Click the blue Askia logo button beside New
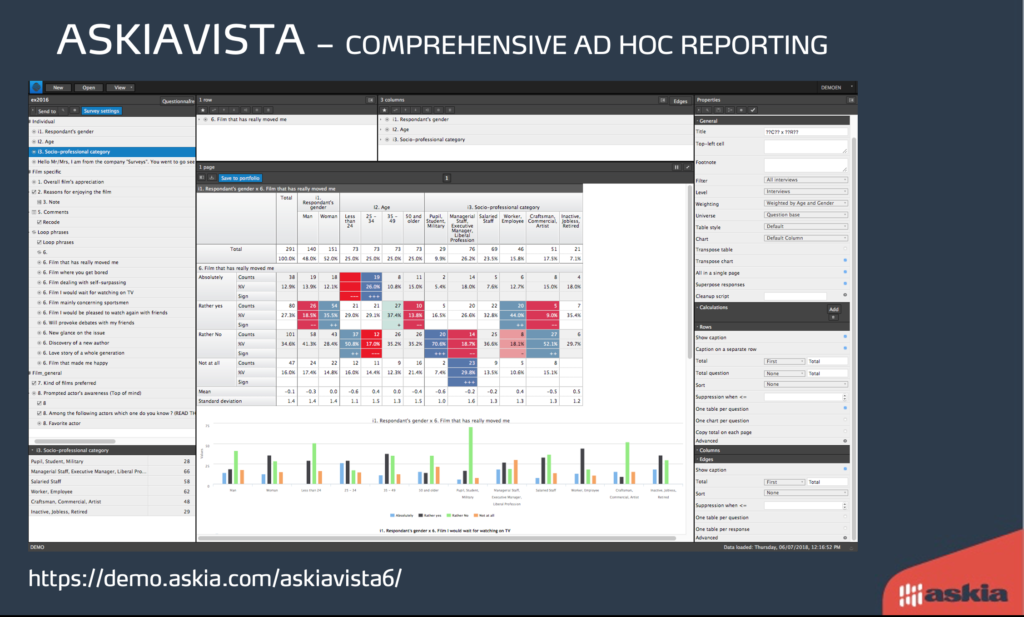The height and width of the screenshot is (617, 1024). tap(36, 87)
